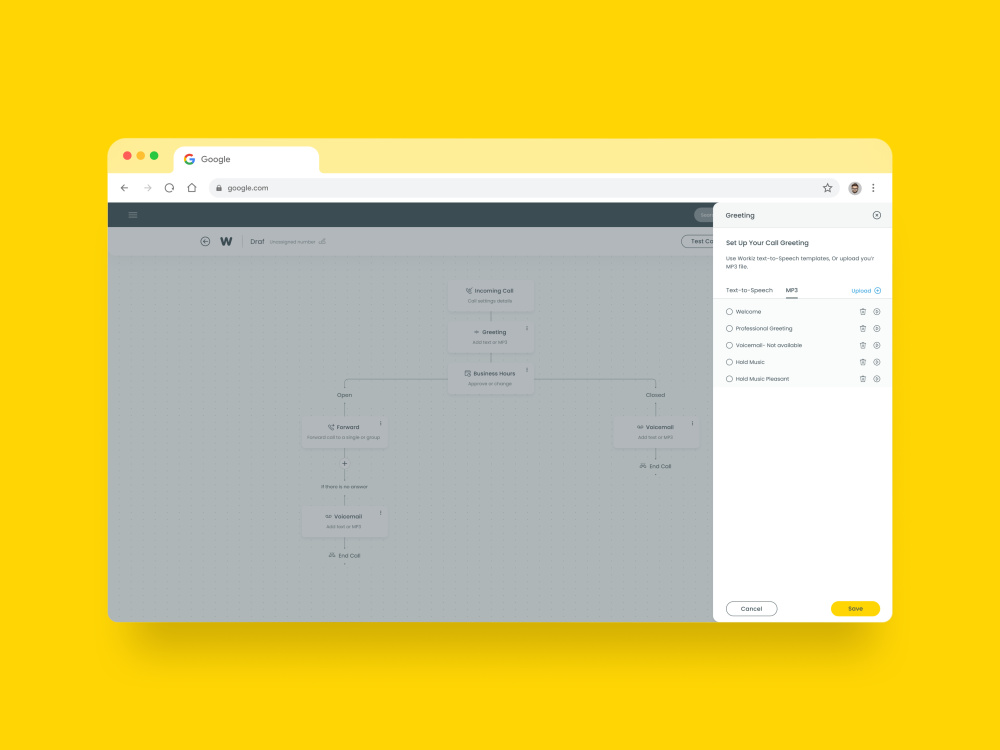This screenshot has height=750, width=1000.
Task: Open the Greeting node's three-dot menu
Action: 527,328
